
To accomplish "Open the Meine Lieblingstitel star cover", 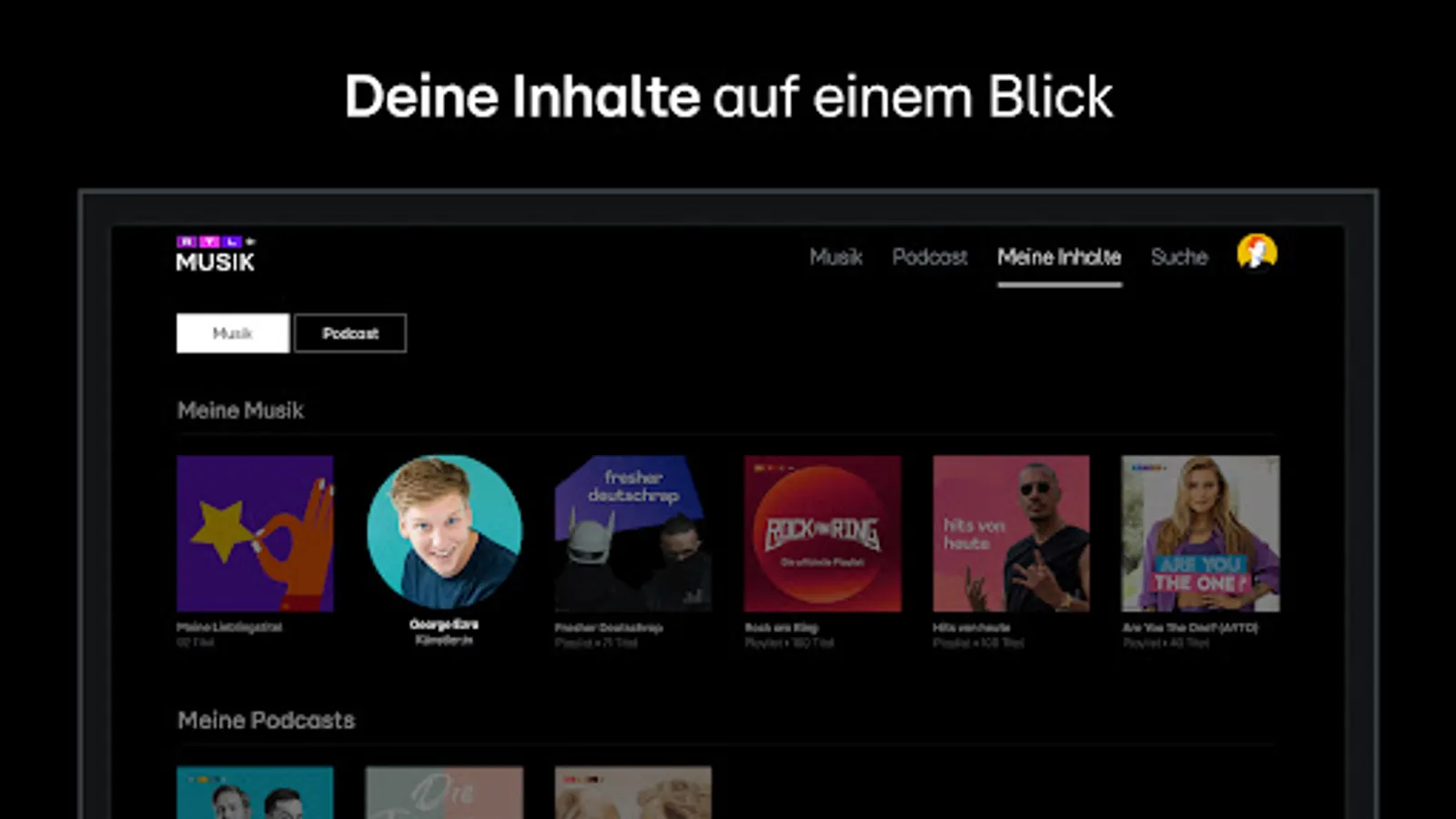I will click(x=255, y=534).
